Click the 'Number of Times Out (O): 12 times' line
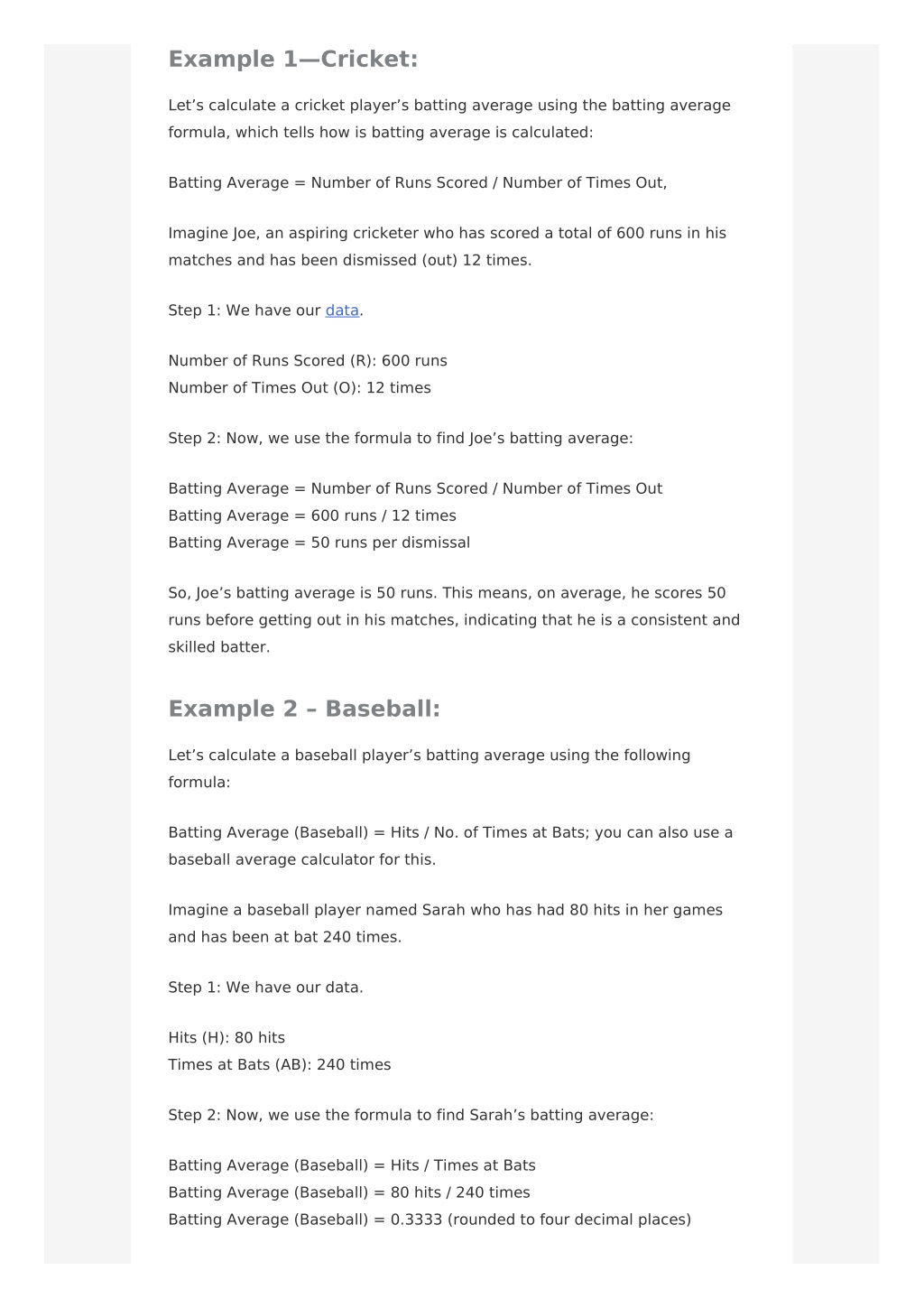 tap(300, 388)
